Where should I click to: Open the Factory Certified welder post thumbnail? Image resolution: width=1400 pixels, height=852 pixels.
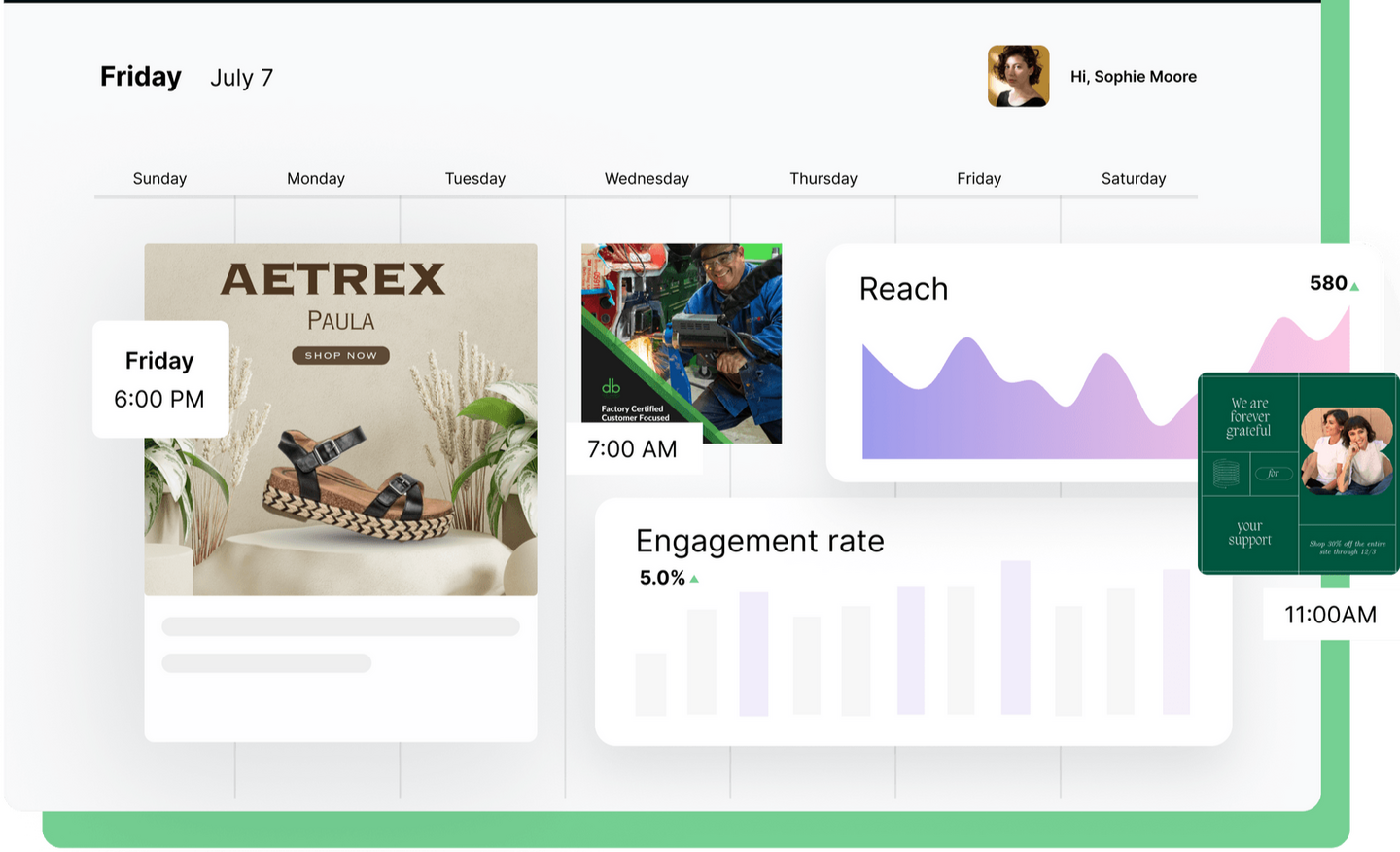[682, 342]
